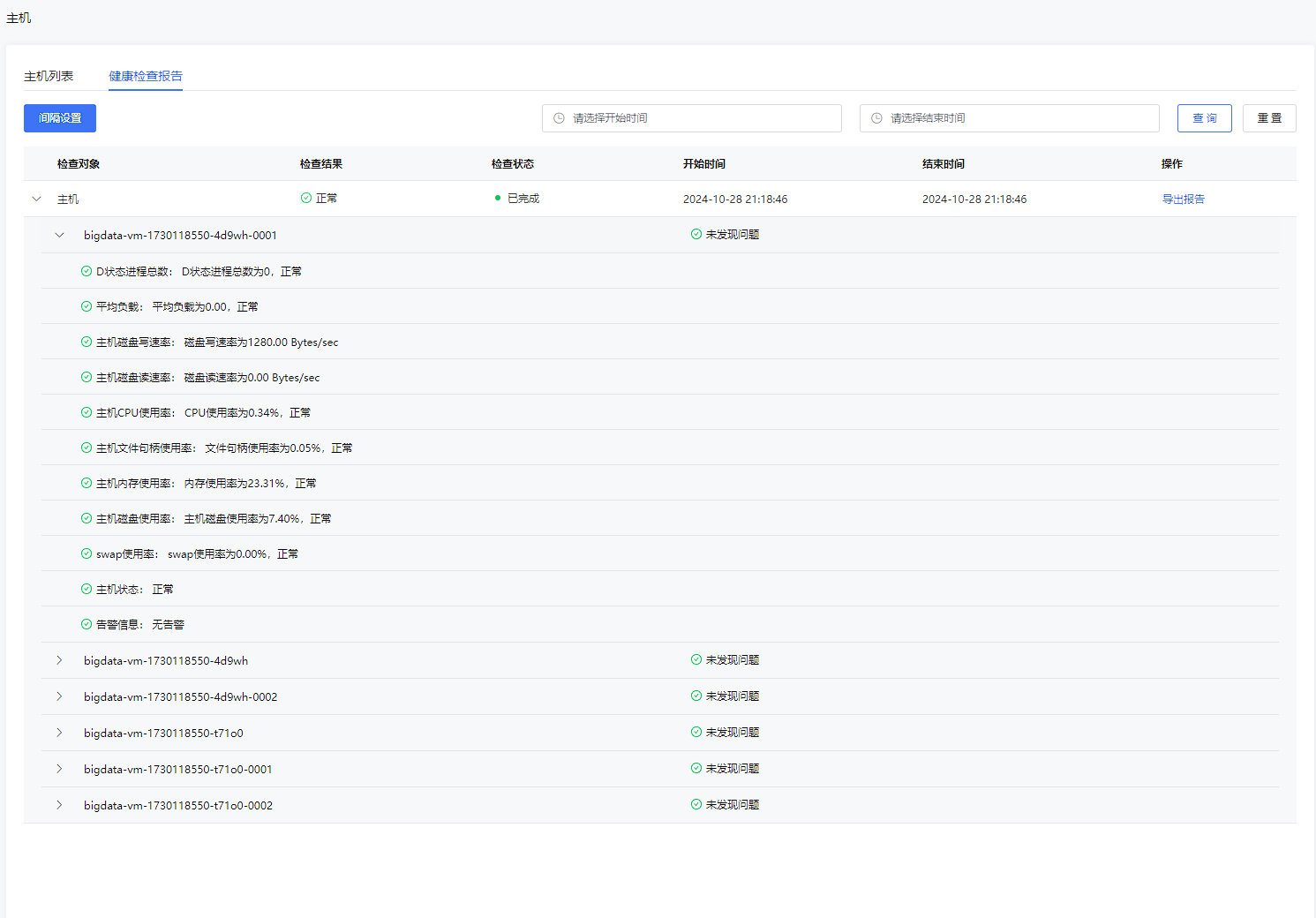This screenshot has width=1316, height=918.
Task: Click the green check icon next to 正常 result
Action: [306, 198]
